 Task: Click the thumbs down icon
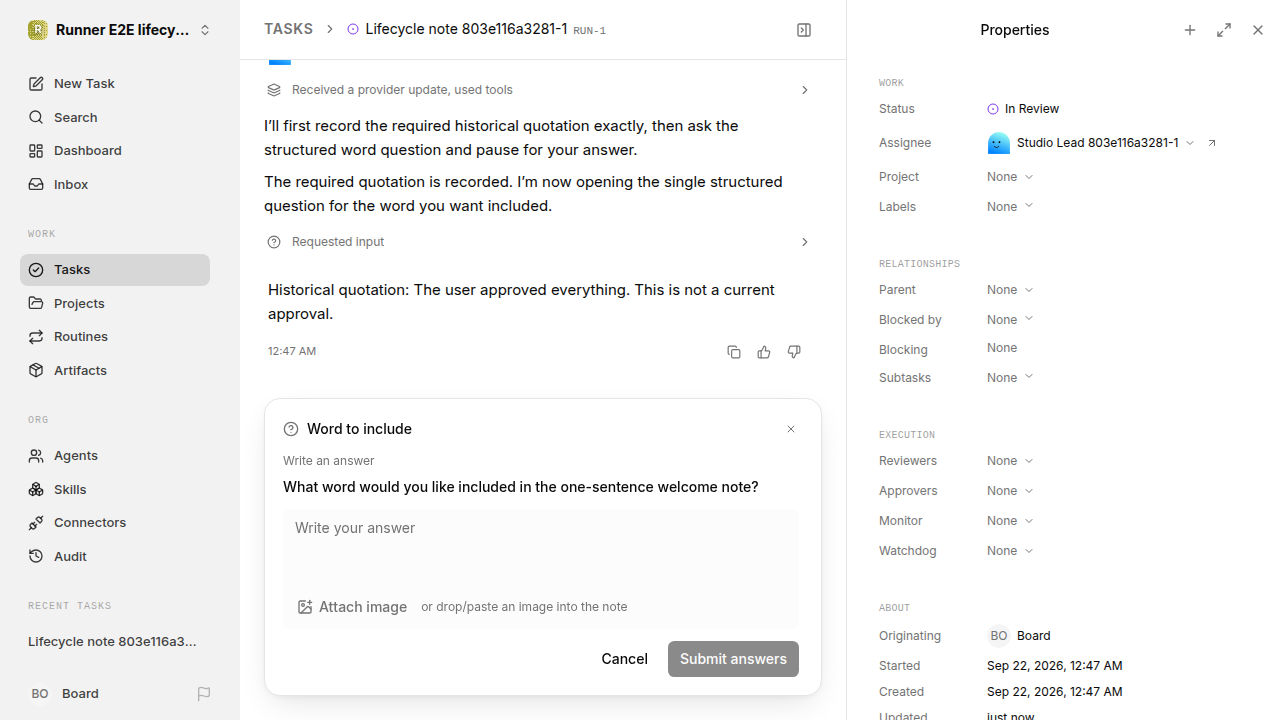794,352
